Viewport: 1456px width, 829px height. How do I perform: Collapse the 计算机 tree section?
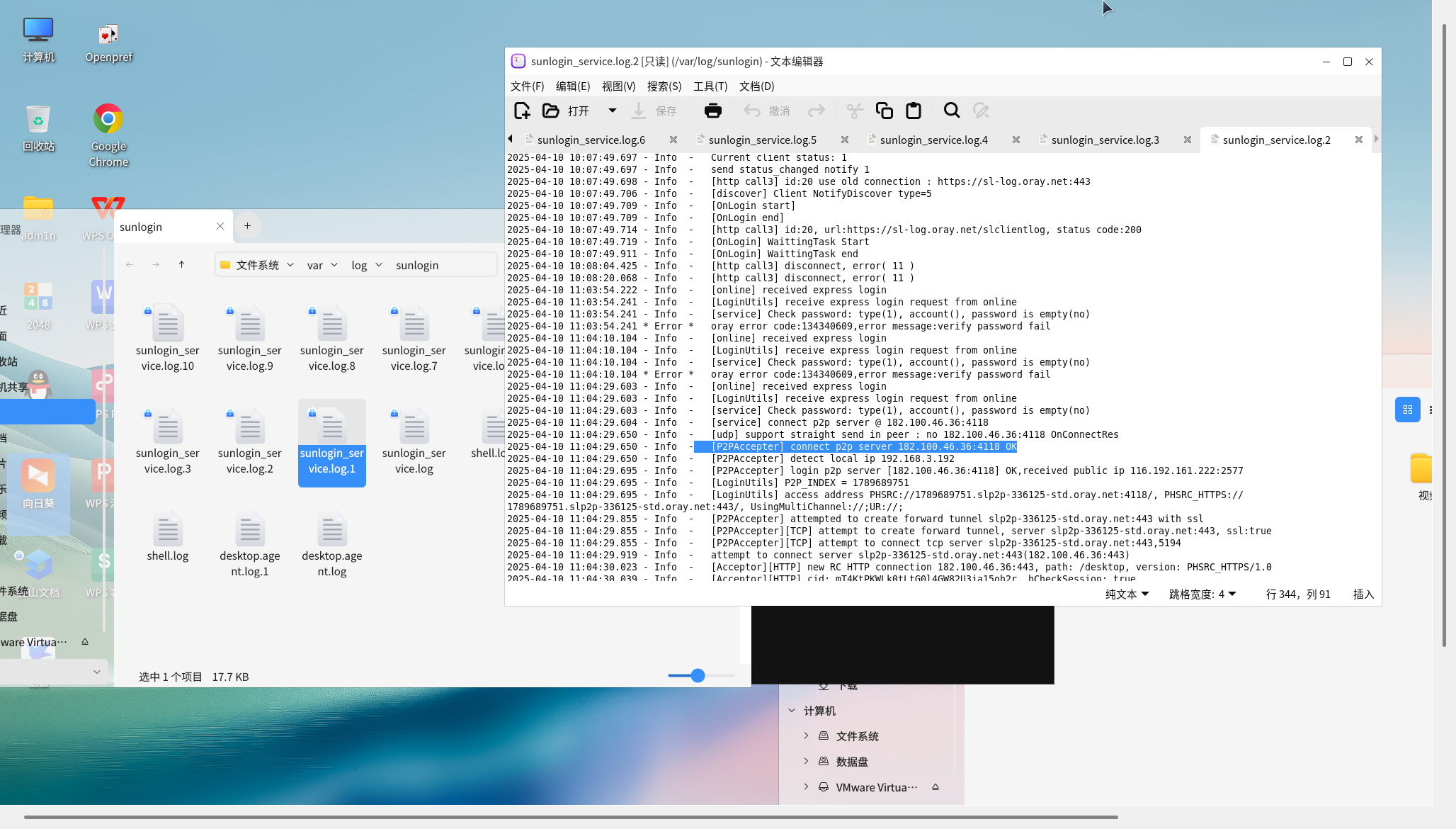792,711
